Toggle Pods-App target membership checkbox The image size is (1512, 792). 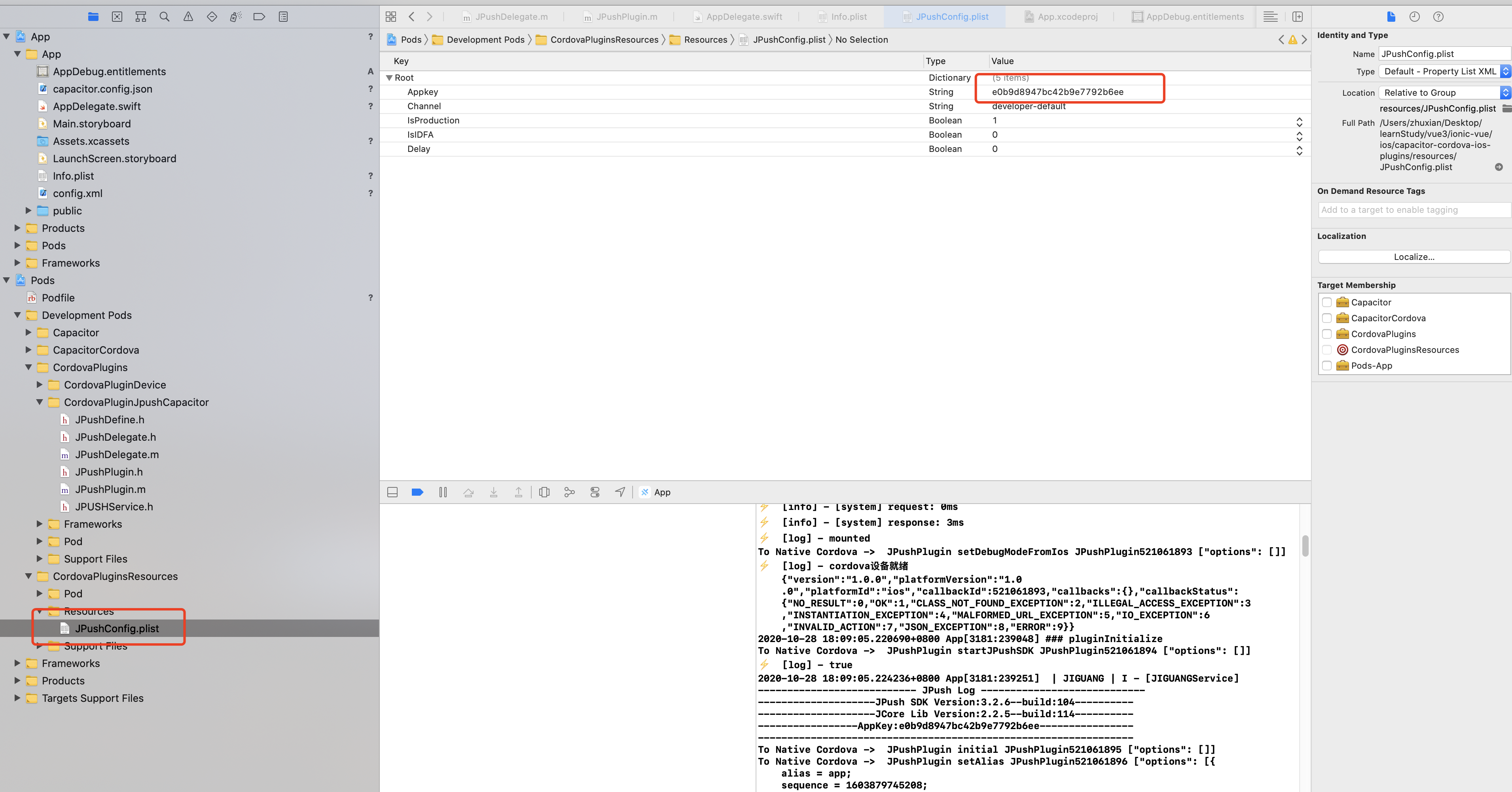1326,366
